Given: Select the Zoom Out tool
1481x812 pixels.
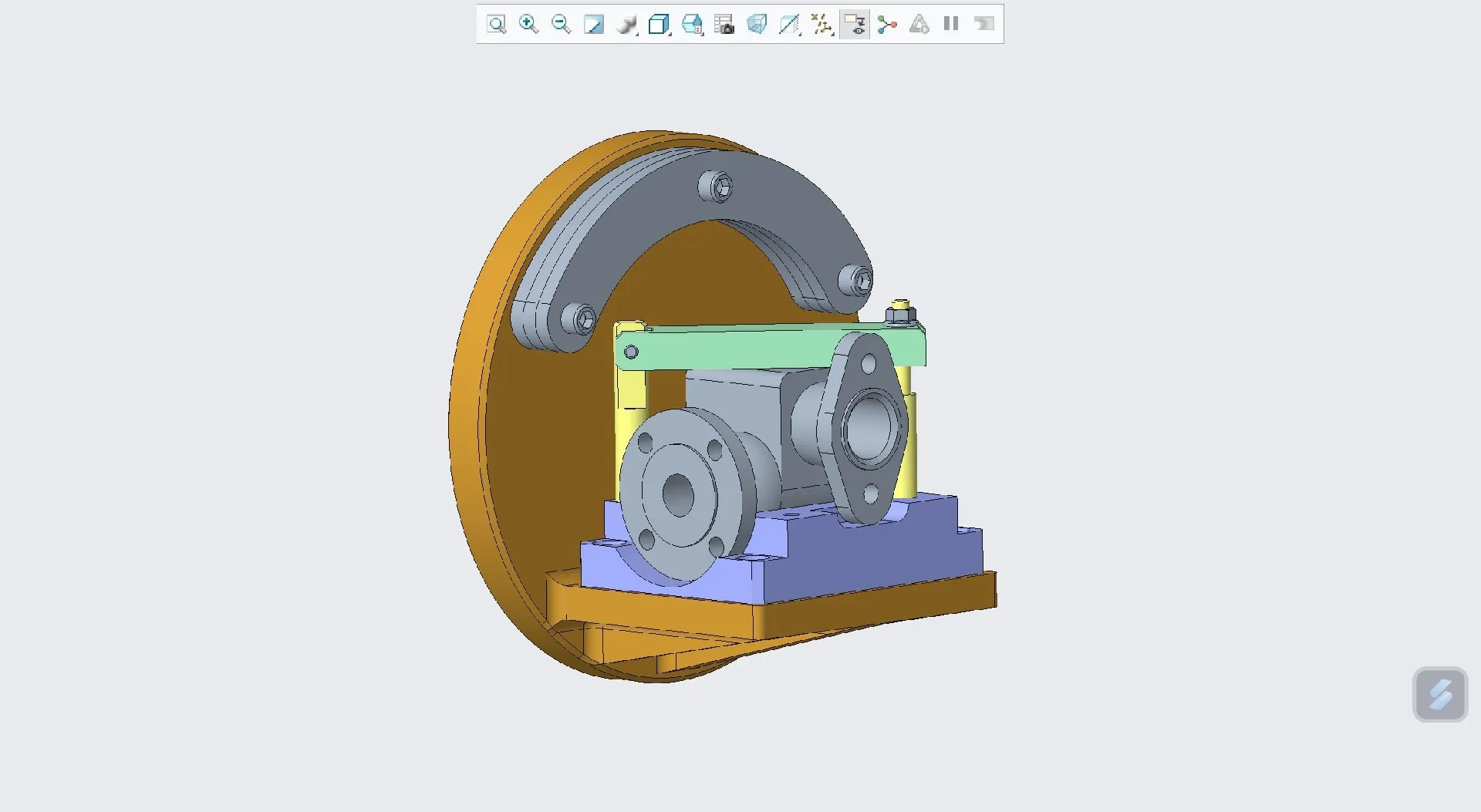Looking at the screenshot, I should 561,25.
